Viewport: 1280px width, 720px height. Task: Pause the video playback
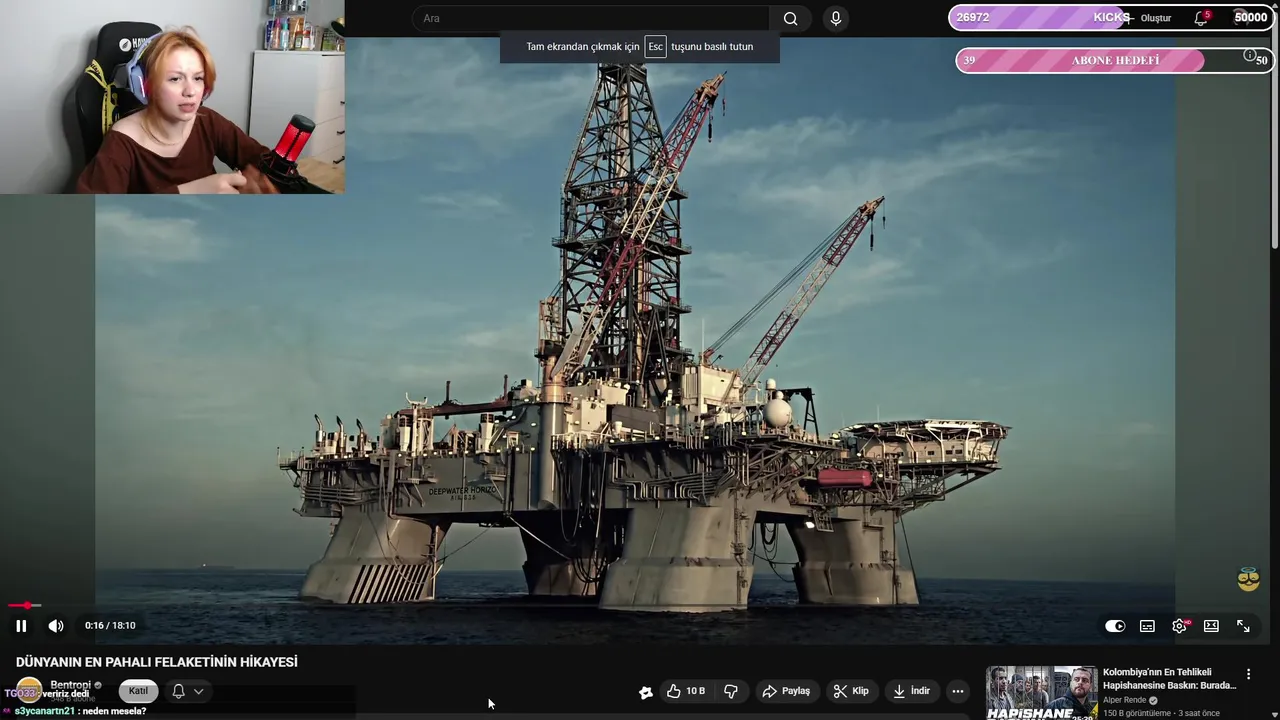coord(21,626)
